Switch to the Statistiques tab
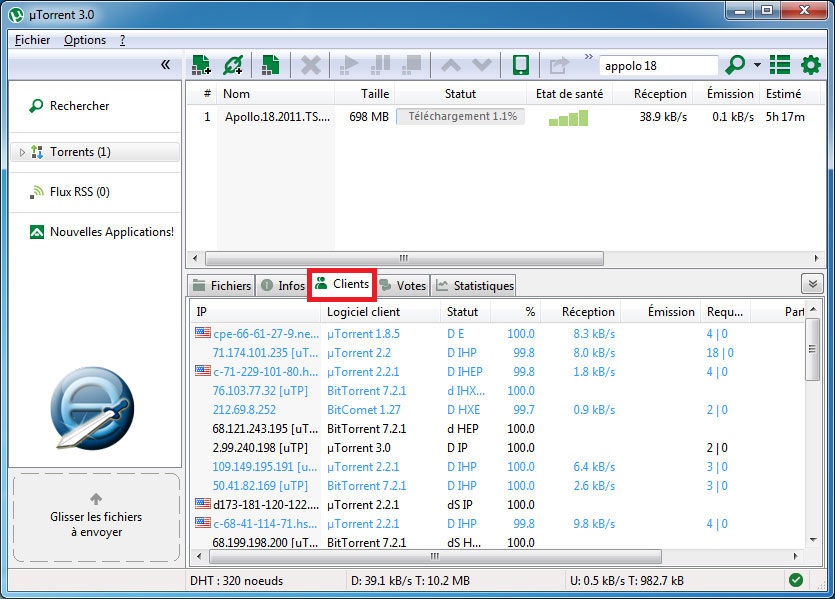This screenshot has height=599, width=835. 473,286
